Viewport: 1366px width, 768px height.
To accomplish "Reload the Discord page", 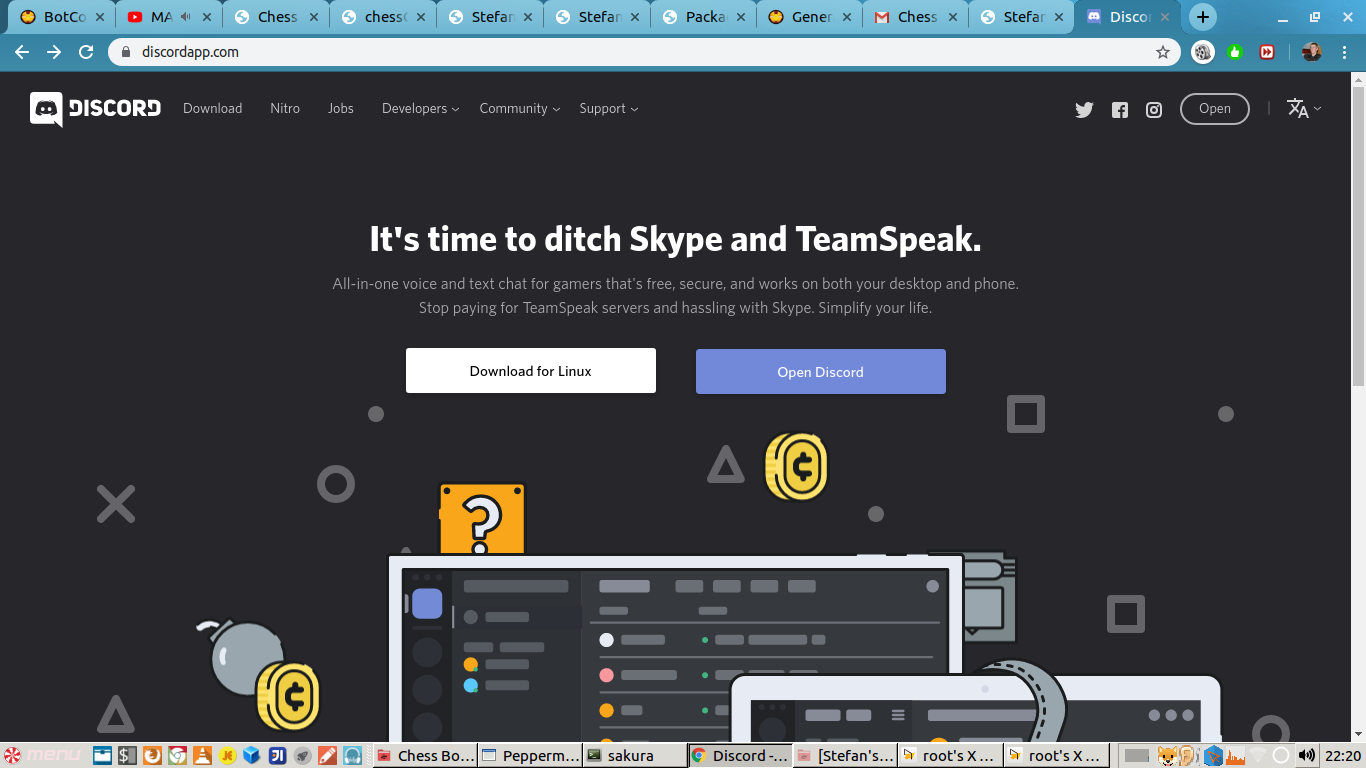I will click(86, 52).
